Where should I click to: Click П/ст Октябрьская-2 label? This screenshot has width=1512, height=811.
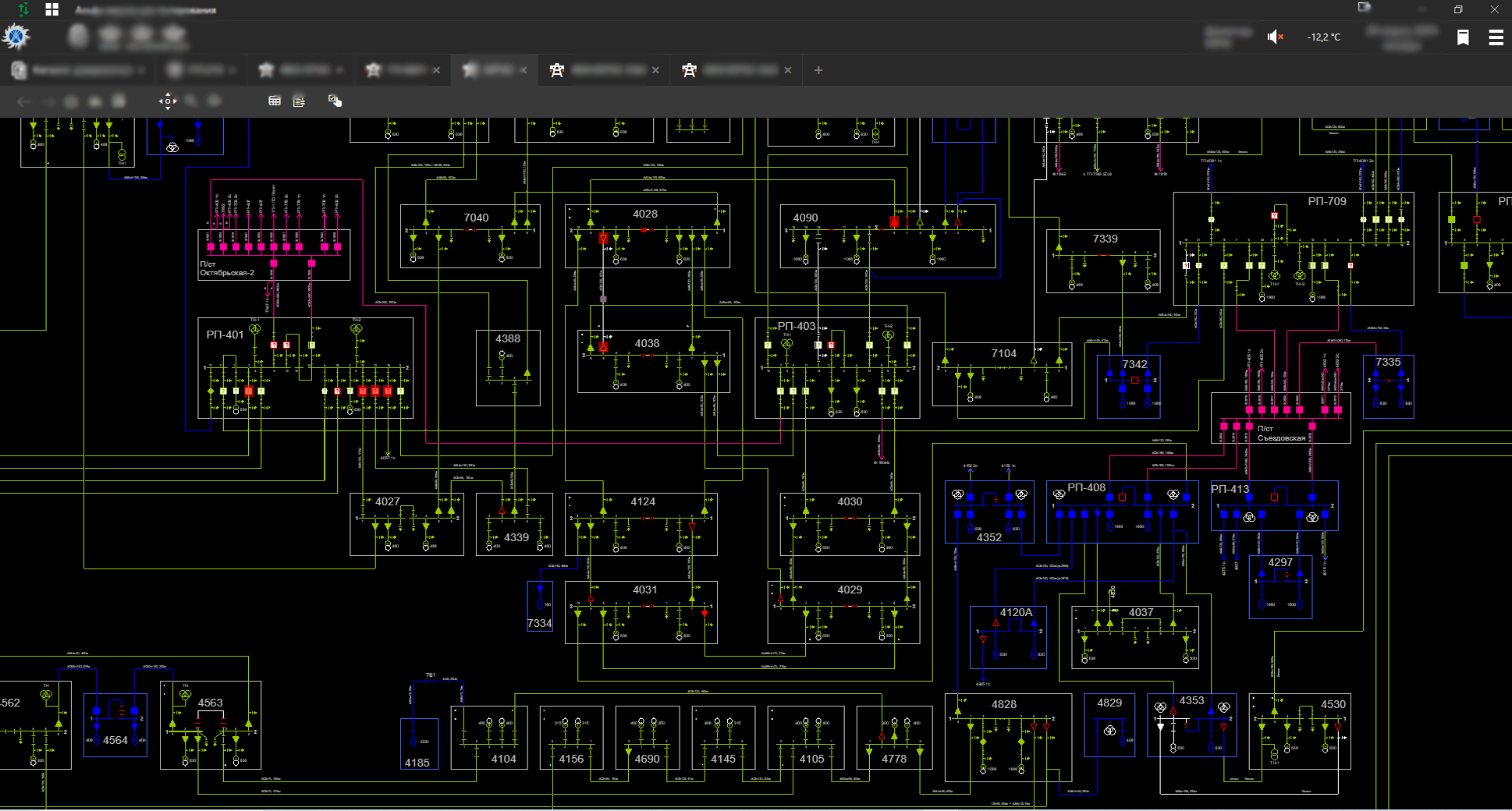pyautogui.click(x=227, y=268)
